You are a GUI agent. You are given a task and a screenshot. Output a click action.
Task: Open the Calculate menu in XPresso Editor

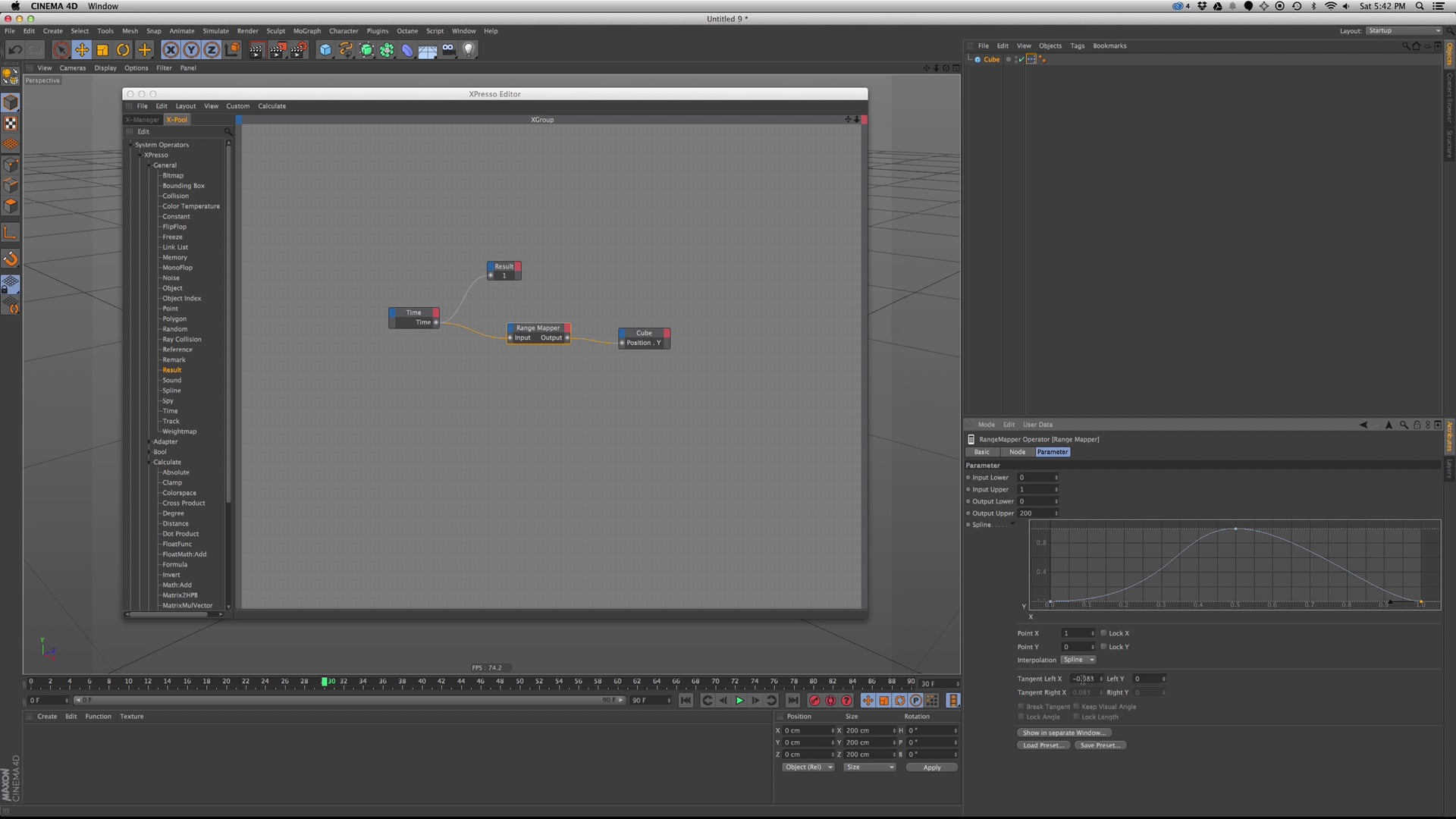[x=271, y=106]
